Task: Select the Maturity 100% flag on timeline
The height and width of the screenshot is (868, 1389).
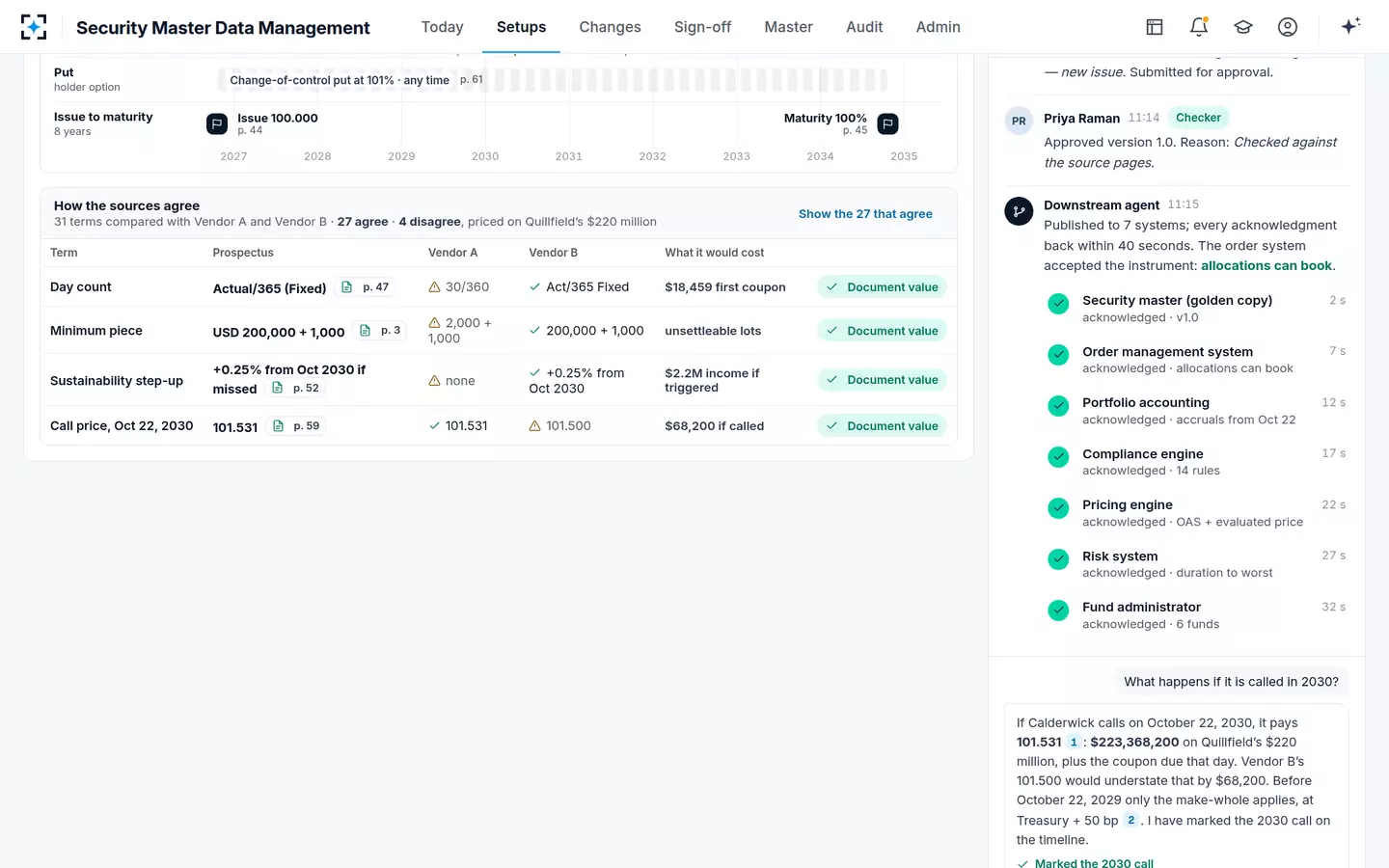Action: (x=888, y=123)
